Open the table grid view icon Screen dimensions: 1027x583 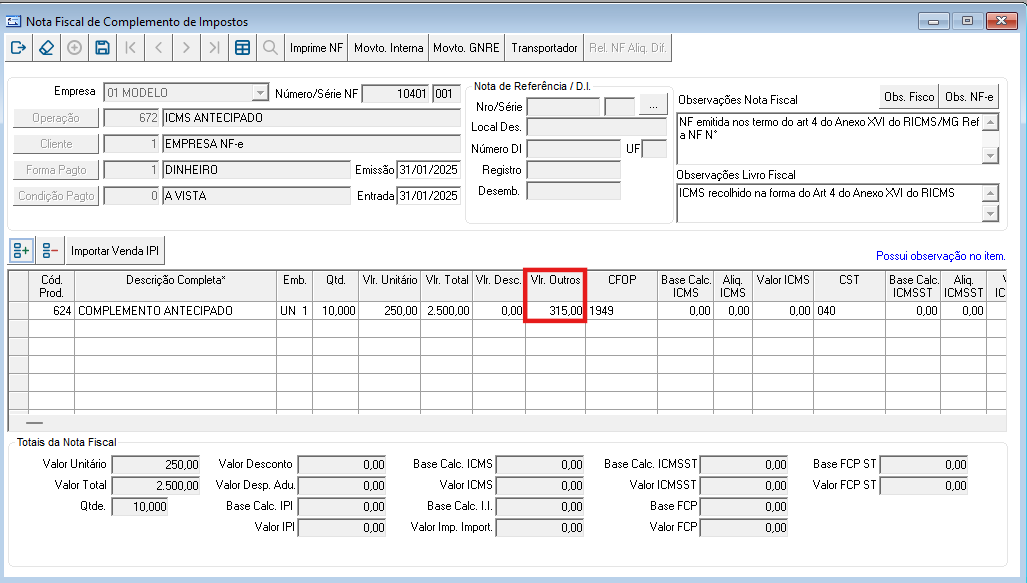(242, 48)
